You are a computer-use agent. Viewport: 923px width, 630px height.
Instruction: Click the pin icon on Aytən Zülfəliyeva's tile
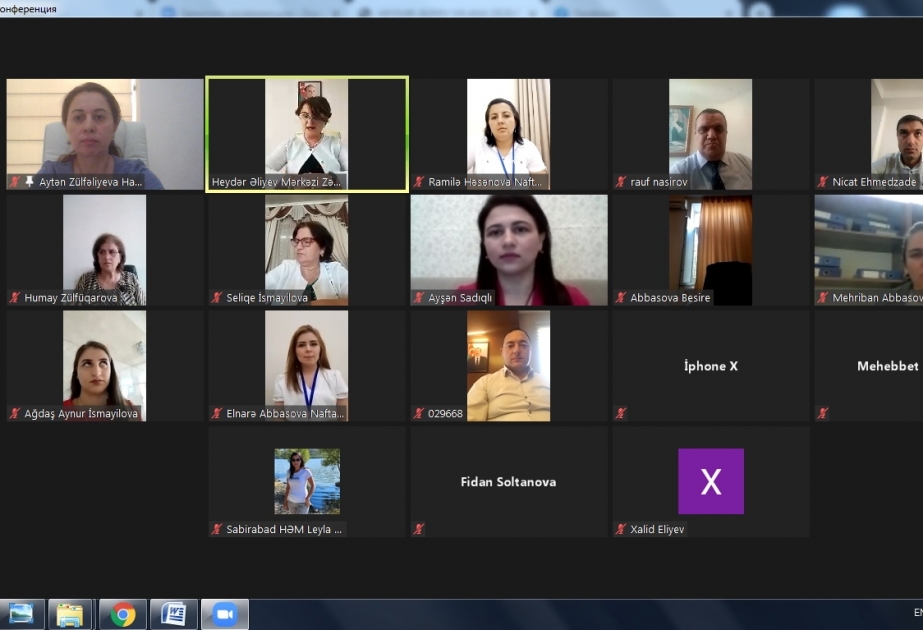point(29,182)
